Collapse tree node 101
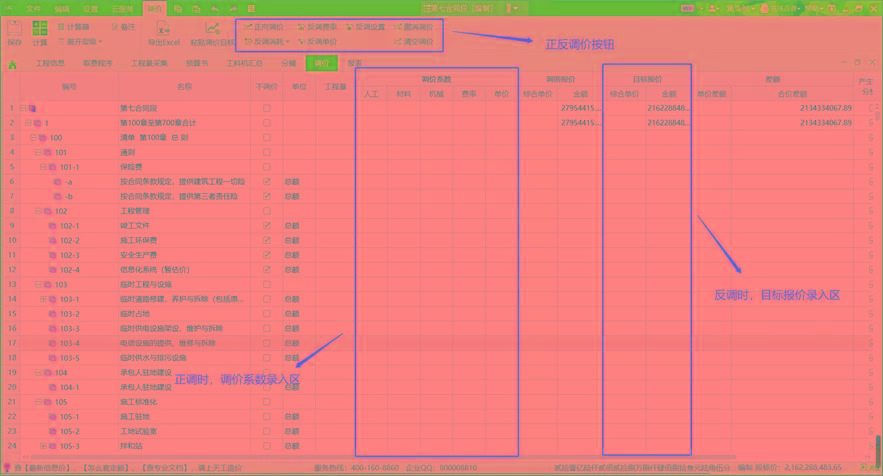This screenshot has width=883, height=476. tap(38, 152)
